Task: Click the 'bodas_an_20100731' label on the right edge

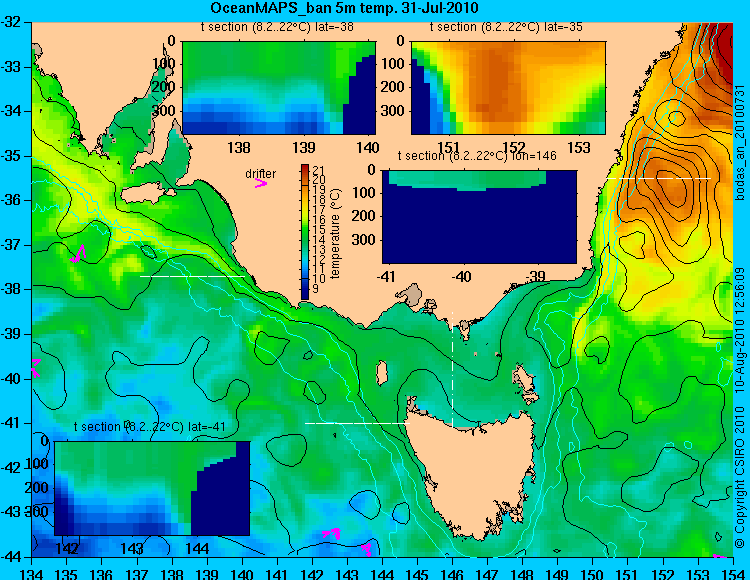Action: [x=740, y=144]
